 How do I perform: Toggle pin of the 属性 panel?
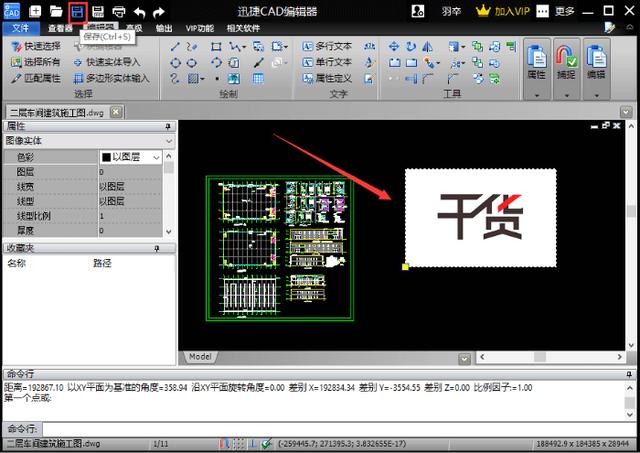168,127
